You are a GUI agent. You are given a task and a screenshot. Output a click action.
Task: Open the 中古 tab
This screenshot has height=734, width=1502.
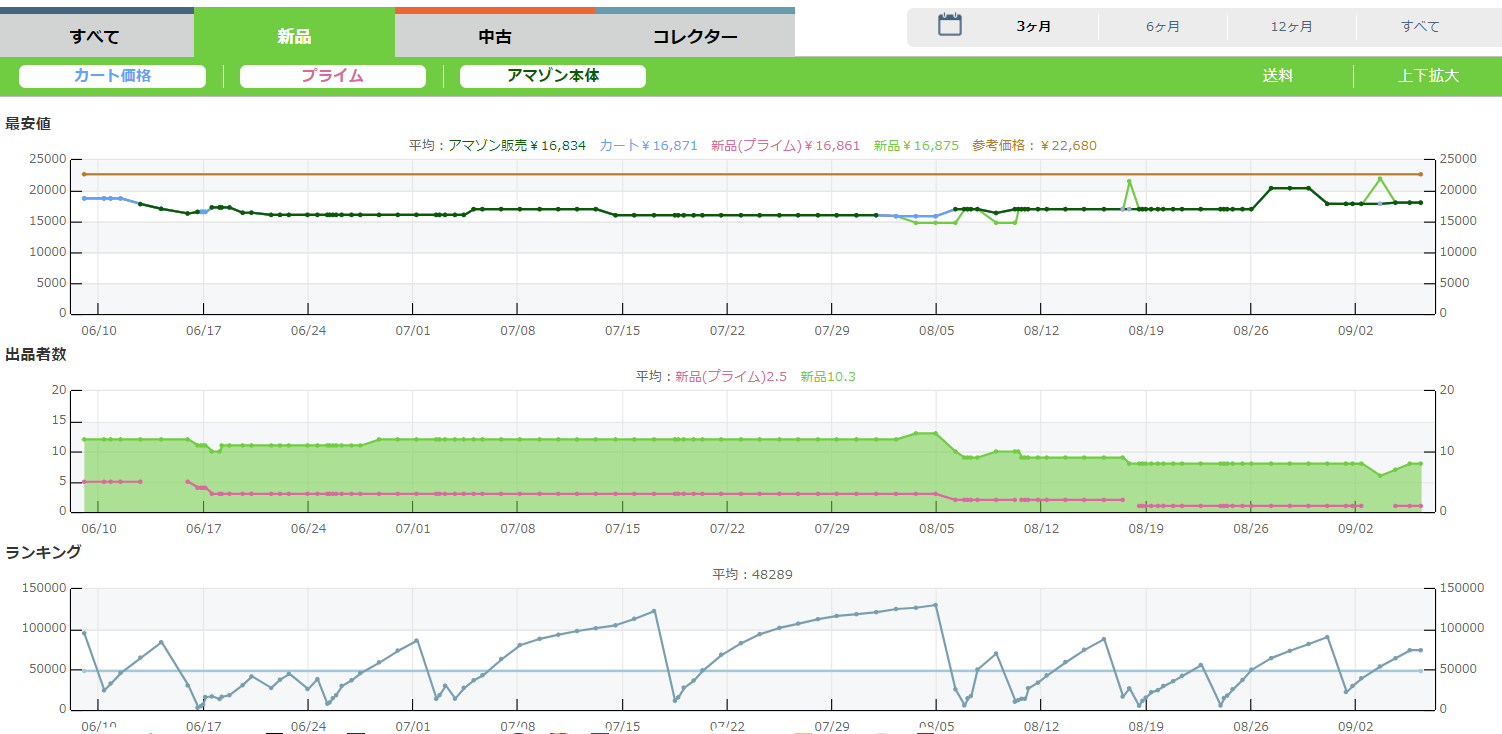(495, 37)
